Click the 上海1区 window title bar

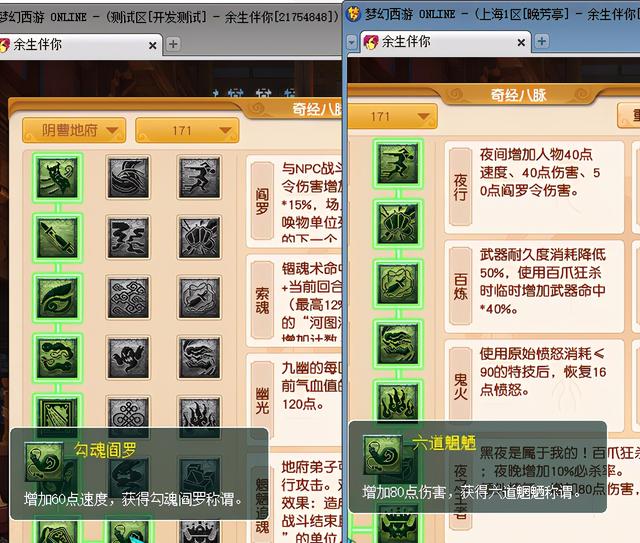click(492, 15)
